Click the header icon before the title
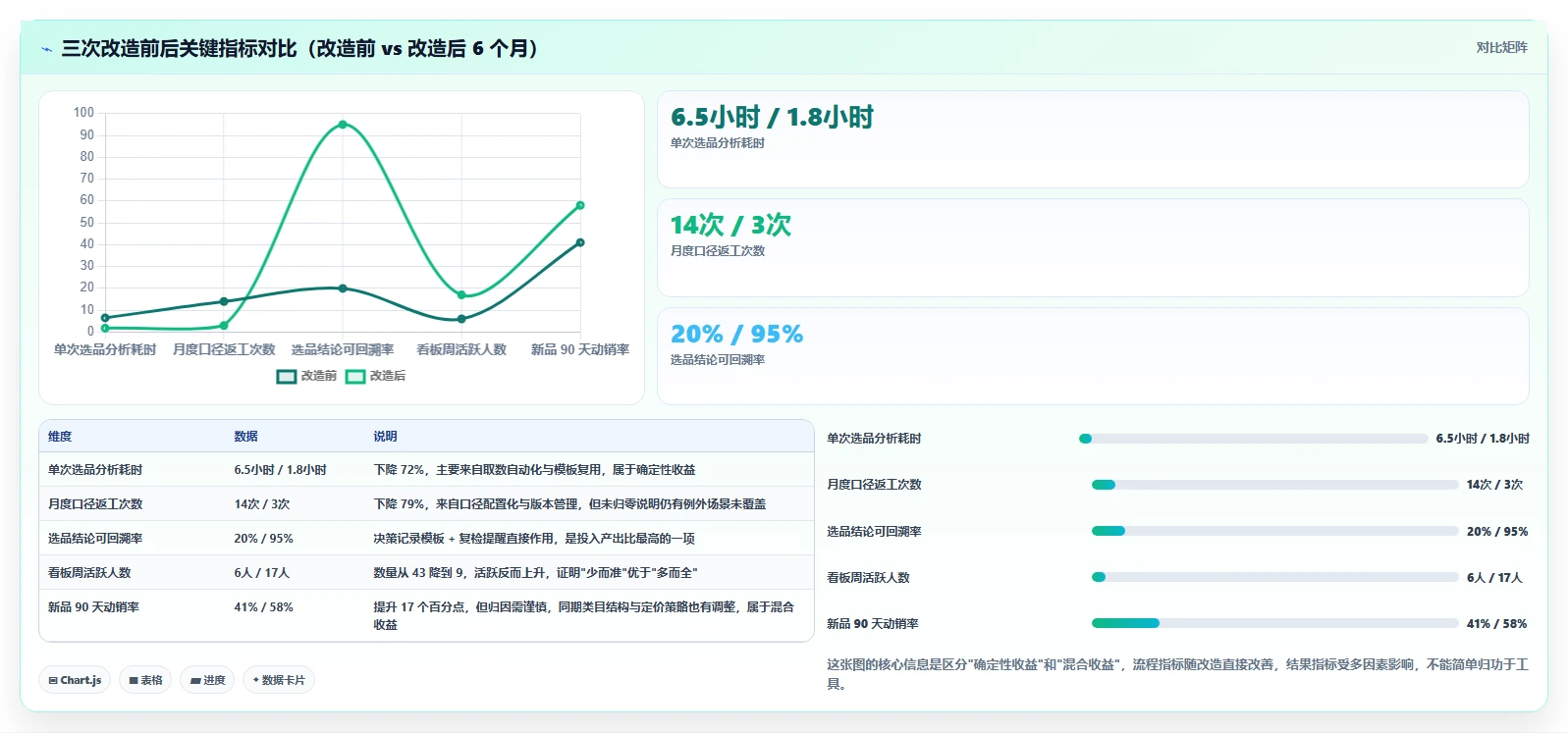This screenshot has height=733, width=1568. tap(46, 49)
